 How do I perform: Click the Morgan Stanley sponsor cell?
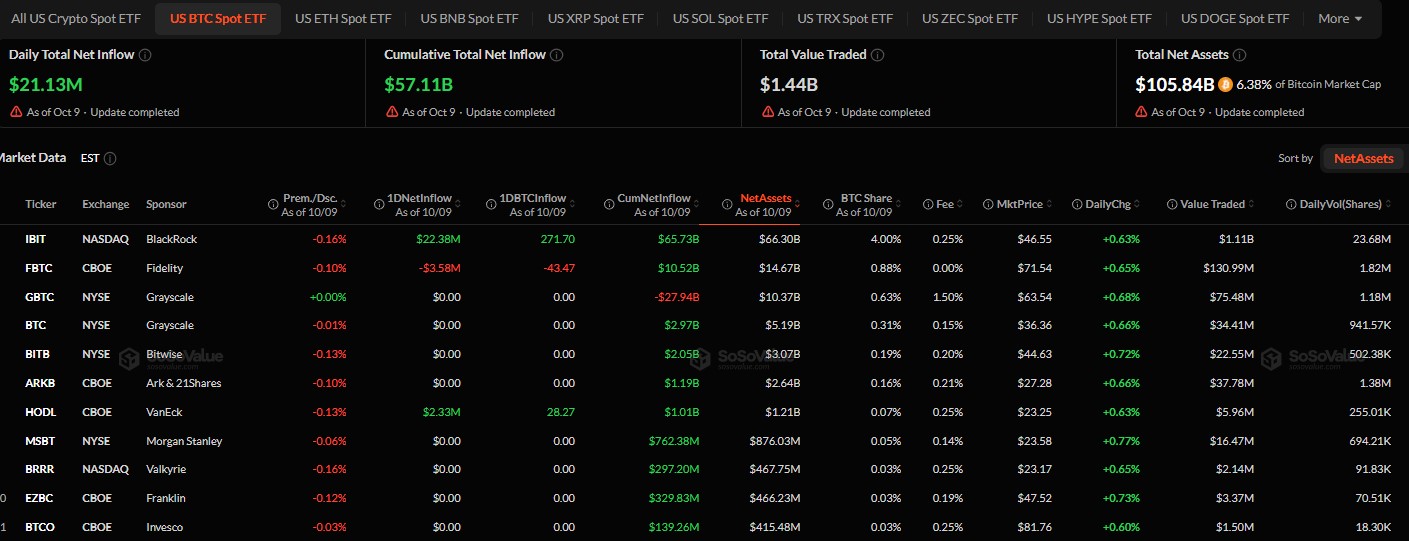(x=184, y=441)
